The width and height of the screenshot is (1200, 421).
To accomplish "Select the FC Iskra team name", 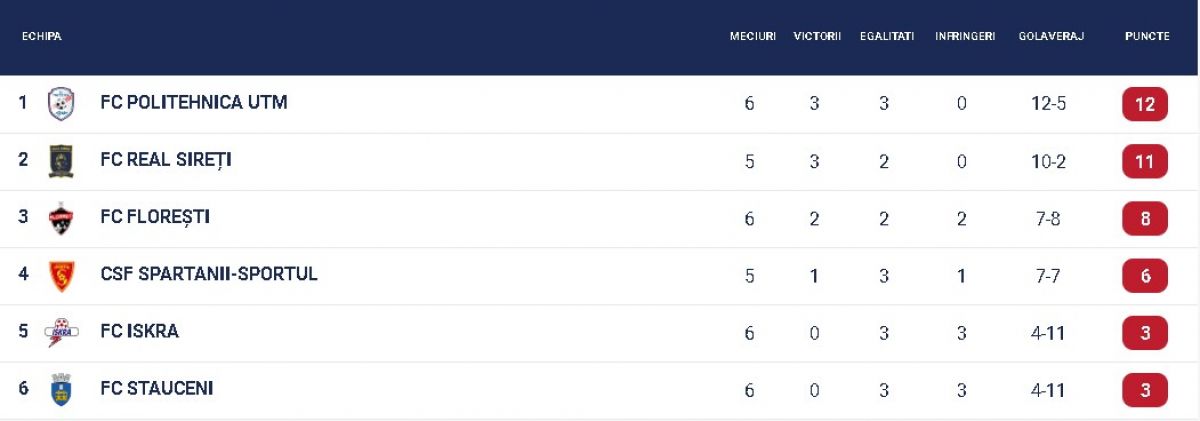I will click(x=140, y=331).
